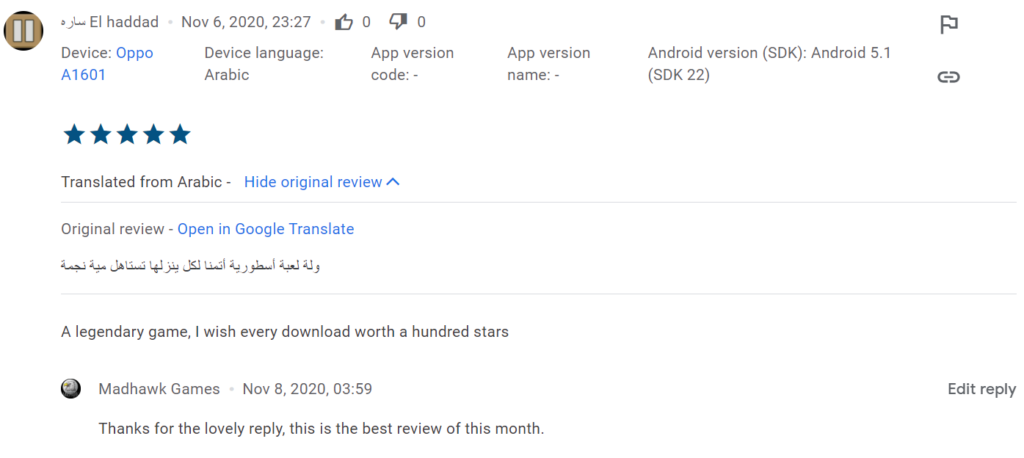
Task: Flag this review using the flag icon
Action: click(949, 25)
